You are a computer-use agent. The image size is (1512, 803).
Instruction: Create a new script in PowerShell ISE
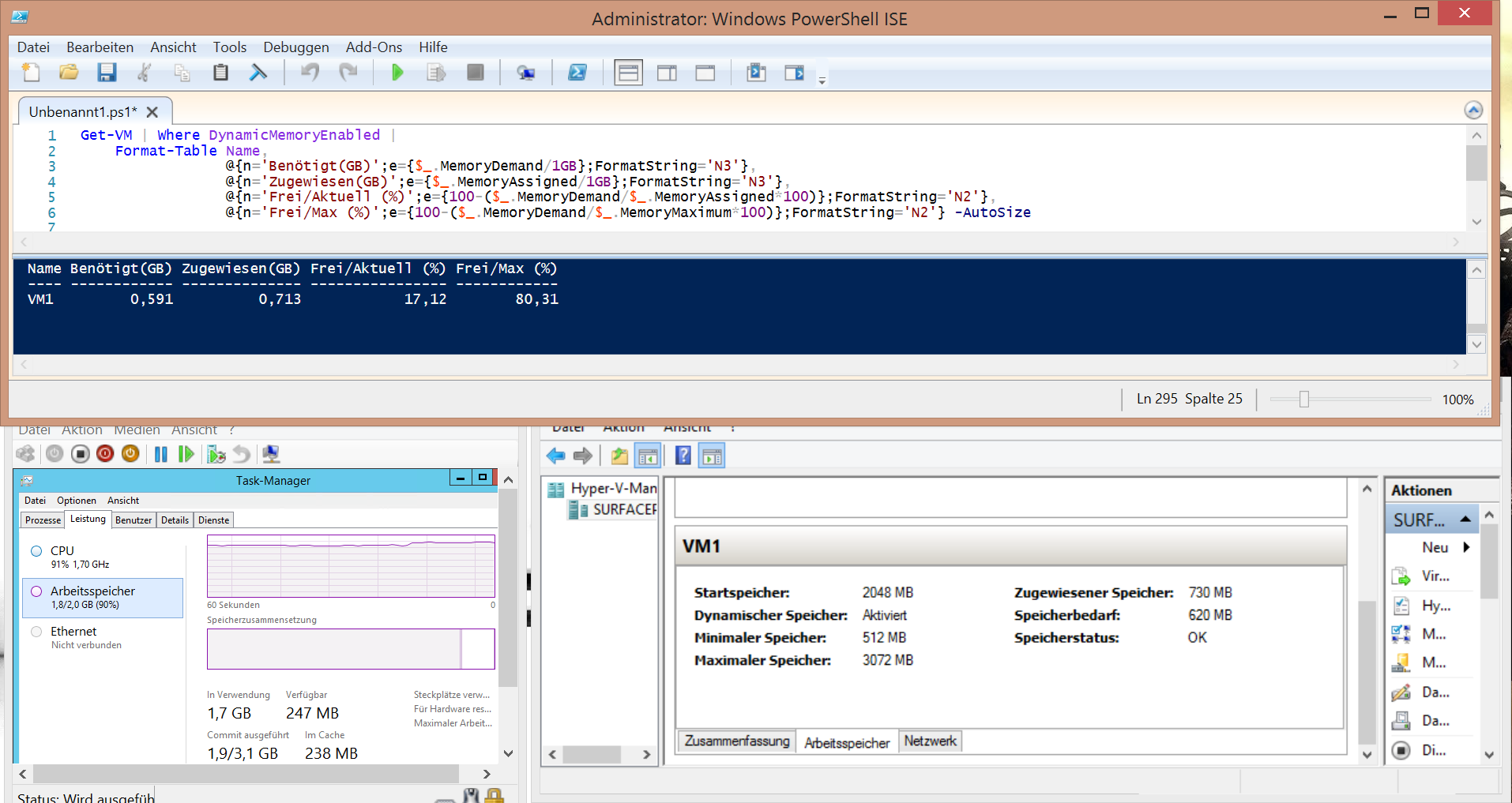point(31,73)
